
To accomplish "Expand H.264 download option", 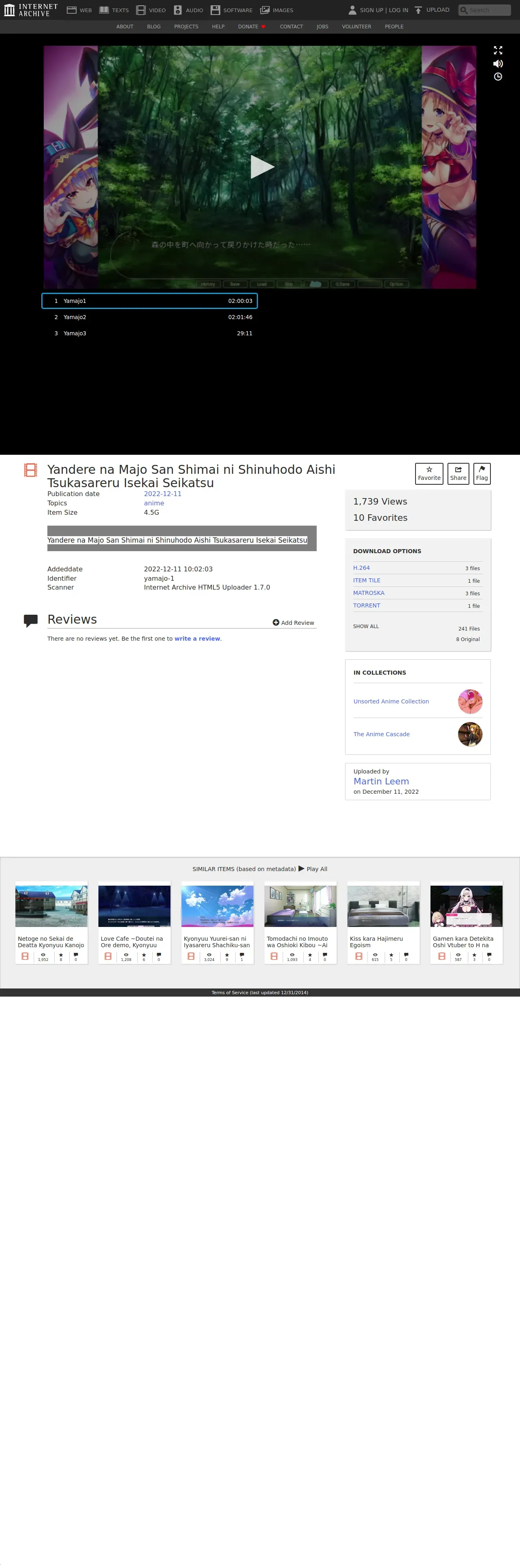I will tap(361, 568).
